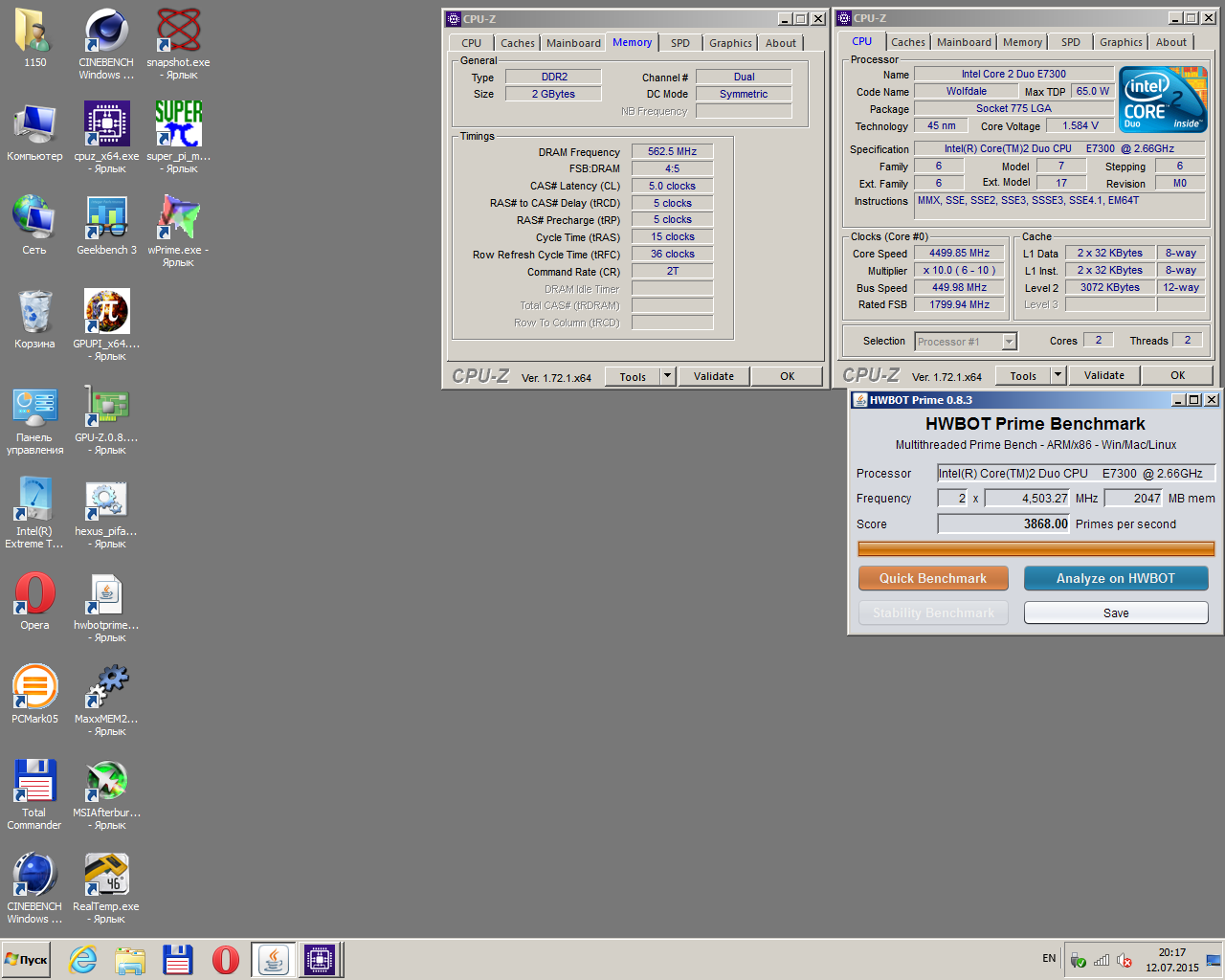Switch to Graphics tab in right CPU-Z window
1225x980 pixels.
[1121, 42]
